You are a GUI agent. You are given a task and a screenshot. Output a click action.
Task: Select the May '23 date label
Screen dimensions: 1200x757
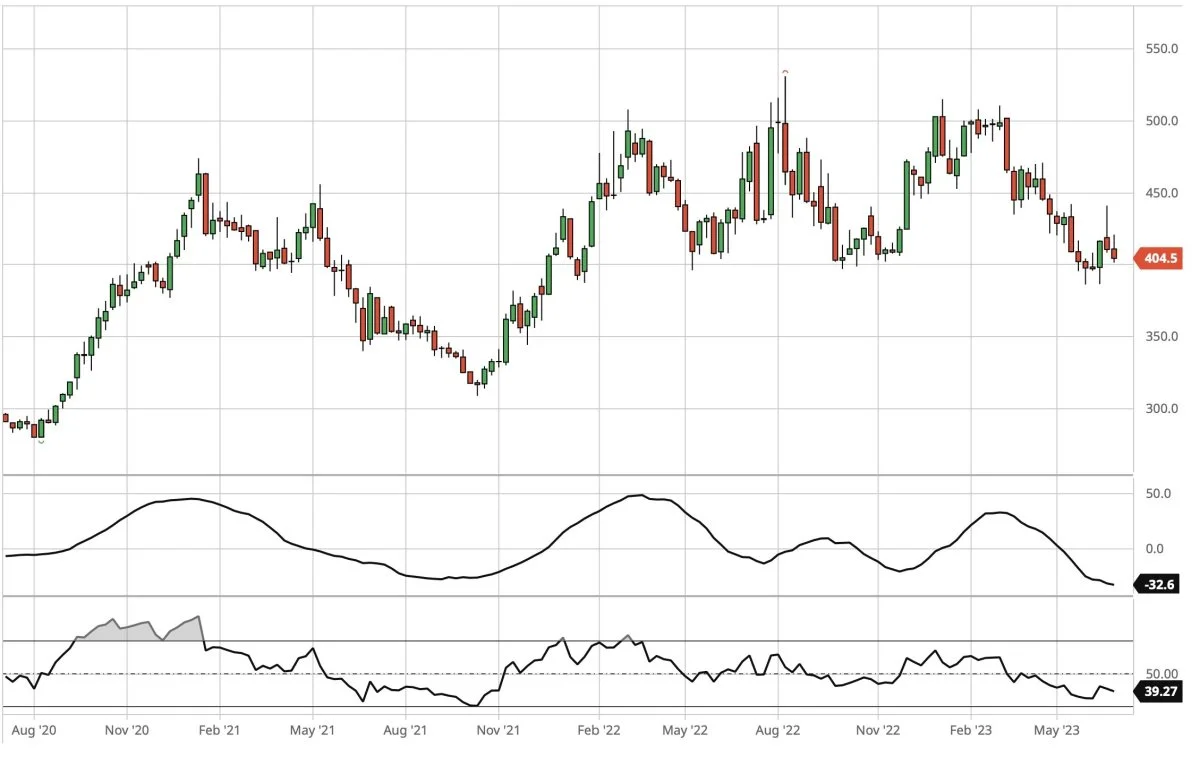coord(1057,730)
